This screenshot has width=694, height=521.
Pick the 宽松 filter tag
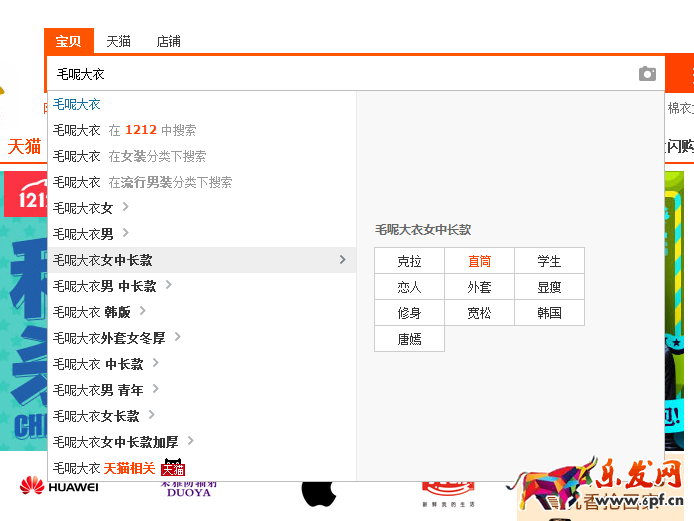coord(479,313)
